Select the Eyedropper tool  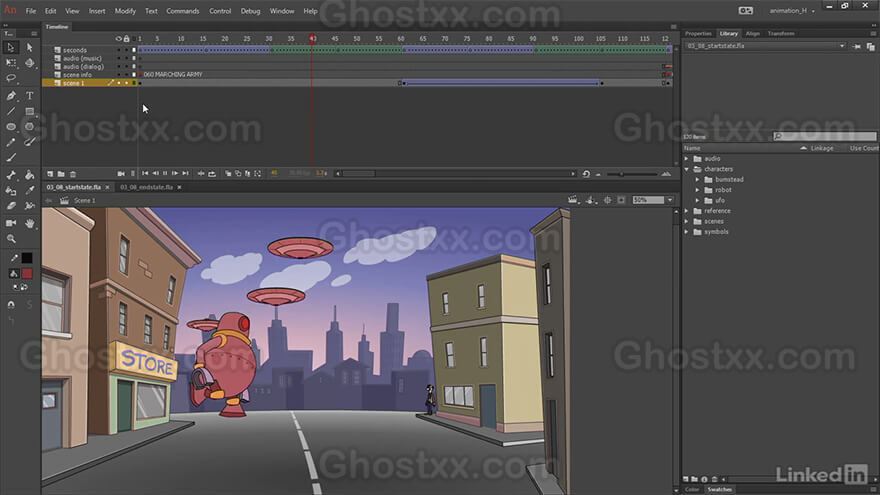click(x=29, y=191)
